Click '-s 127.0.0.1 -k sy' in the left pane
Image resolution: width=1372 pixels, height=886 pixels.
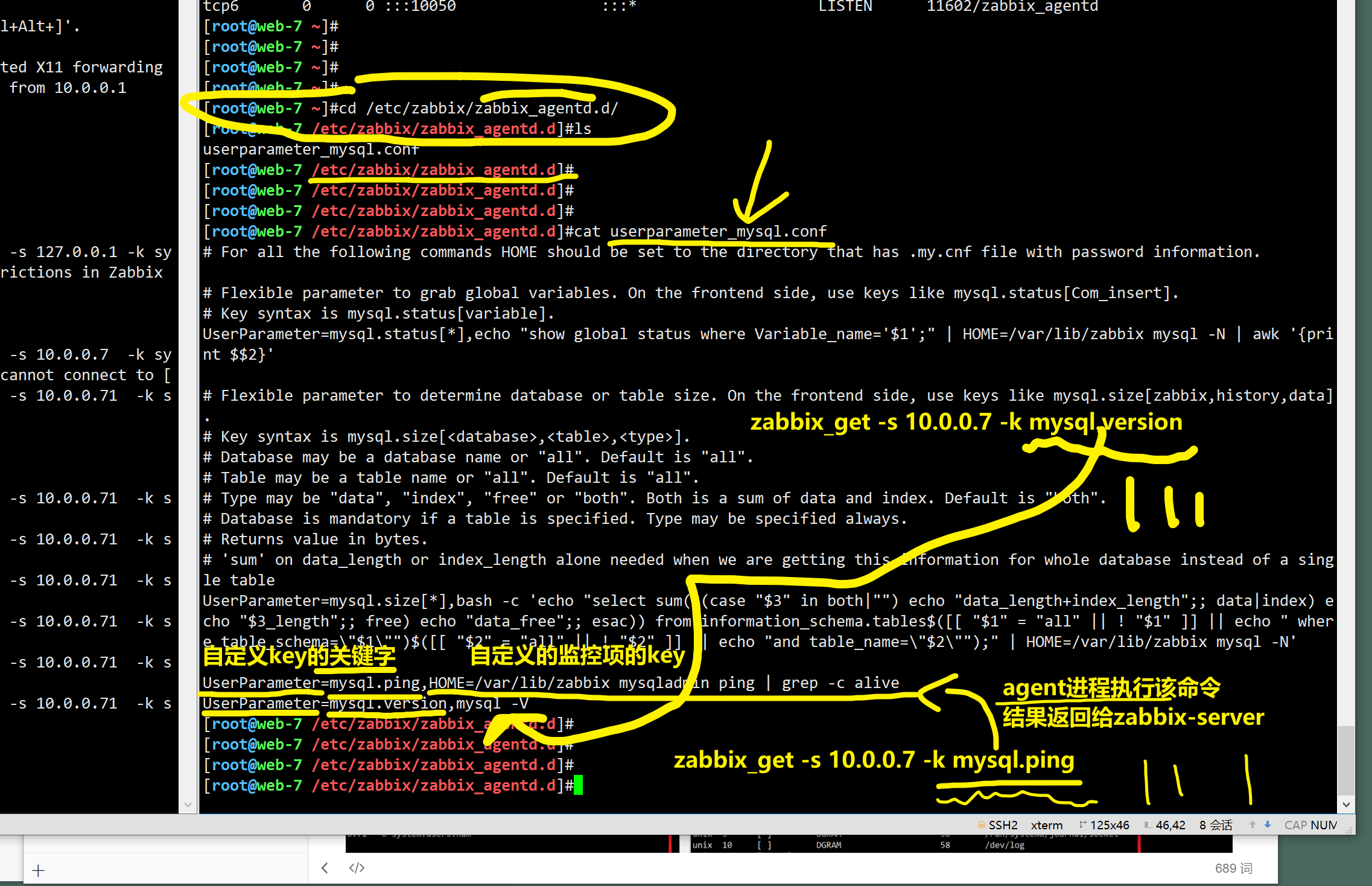point(91,252)
